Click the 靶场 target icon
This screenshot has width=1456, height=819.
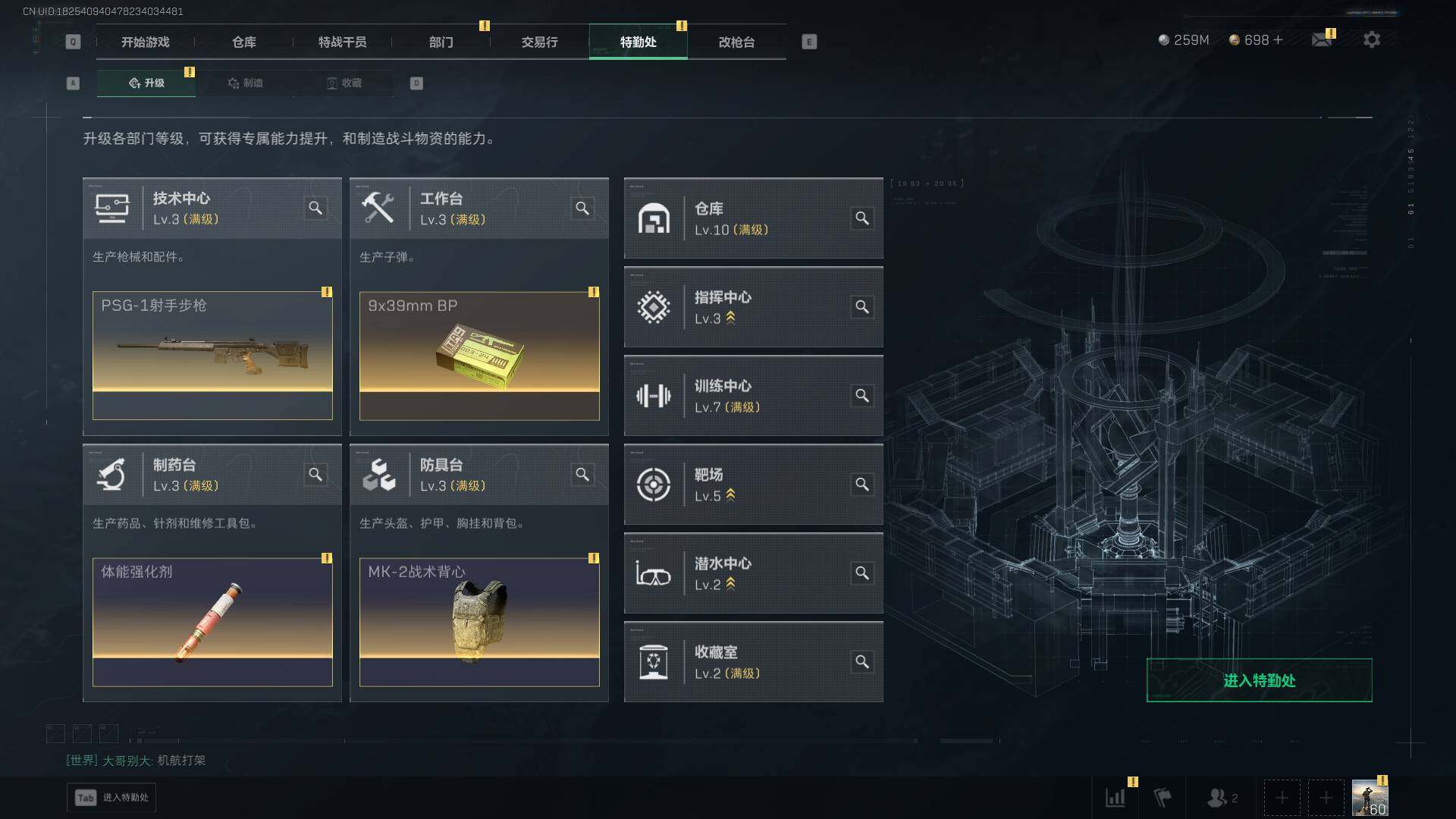coord(654,485)
